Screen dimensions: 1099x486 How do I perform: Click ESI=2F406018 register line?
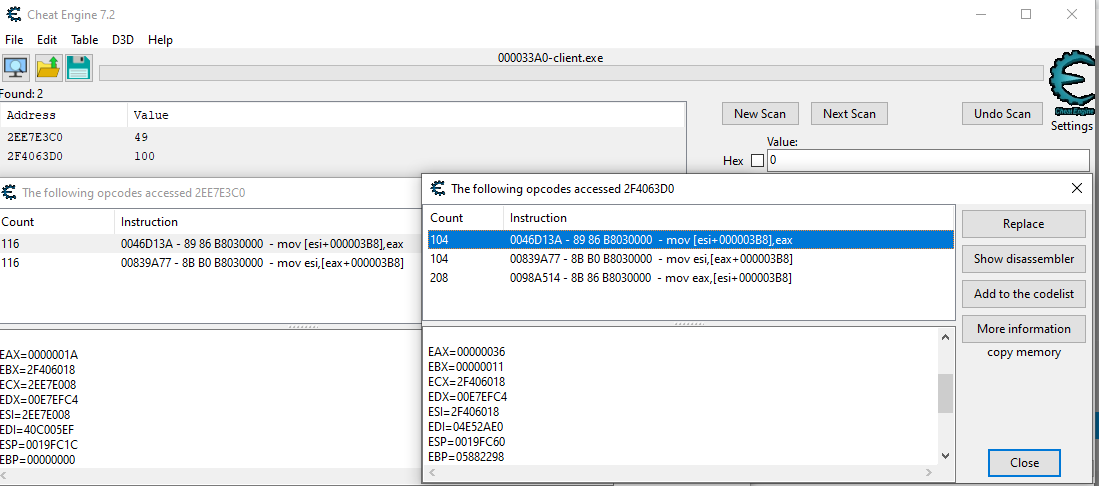click(463, 412)
